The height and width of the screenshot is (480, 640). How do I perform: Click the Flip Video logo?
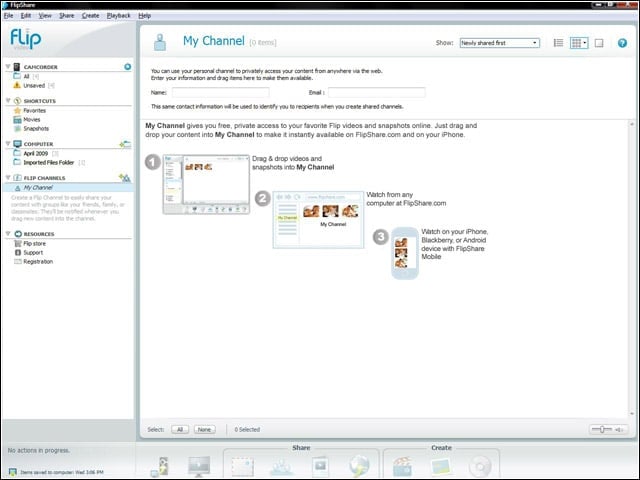click(25, 39)
